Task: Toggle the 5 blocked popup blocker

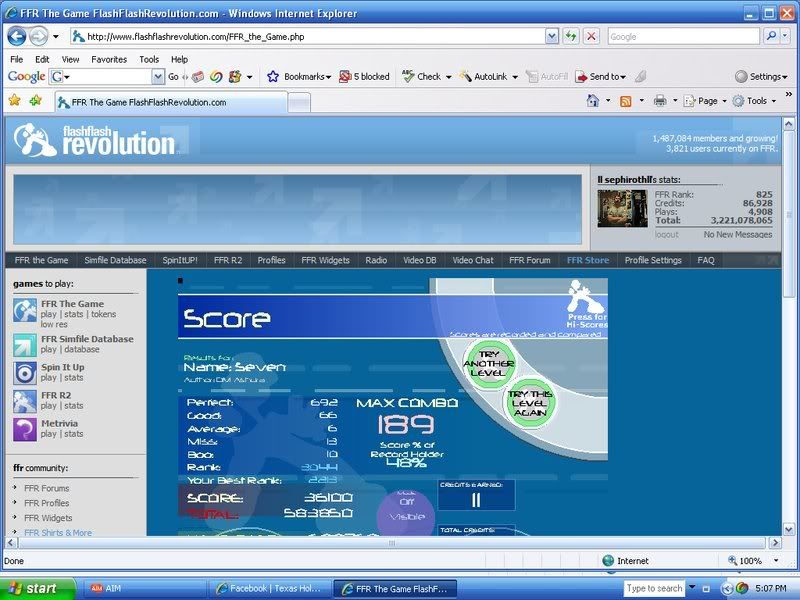Action: click(x=365, y=76)
